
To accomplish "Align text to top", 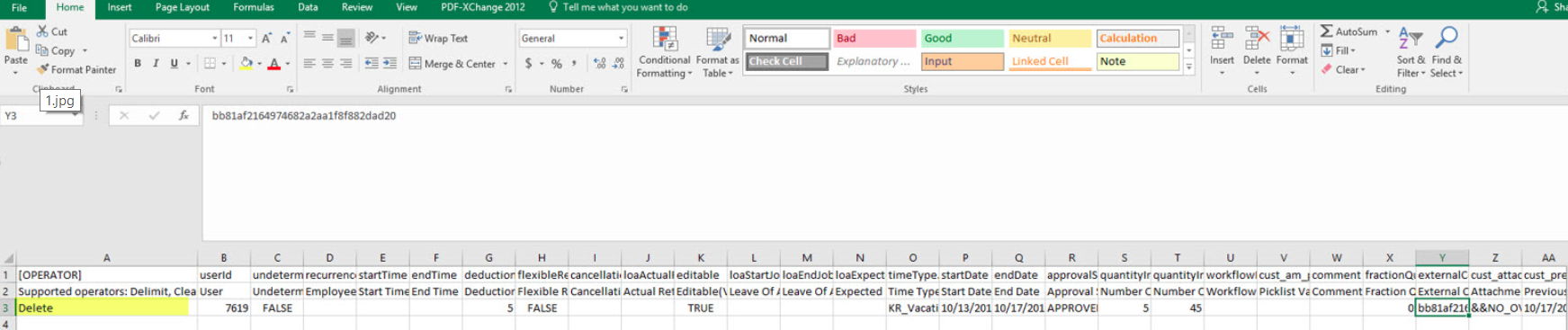I will point(309,38).
